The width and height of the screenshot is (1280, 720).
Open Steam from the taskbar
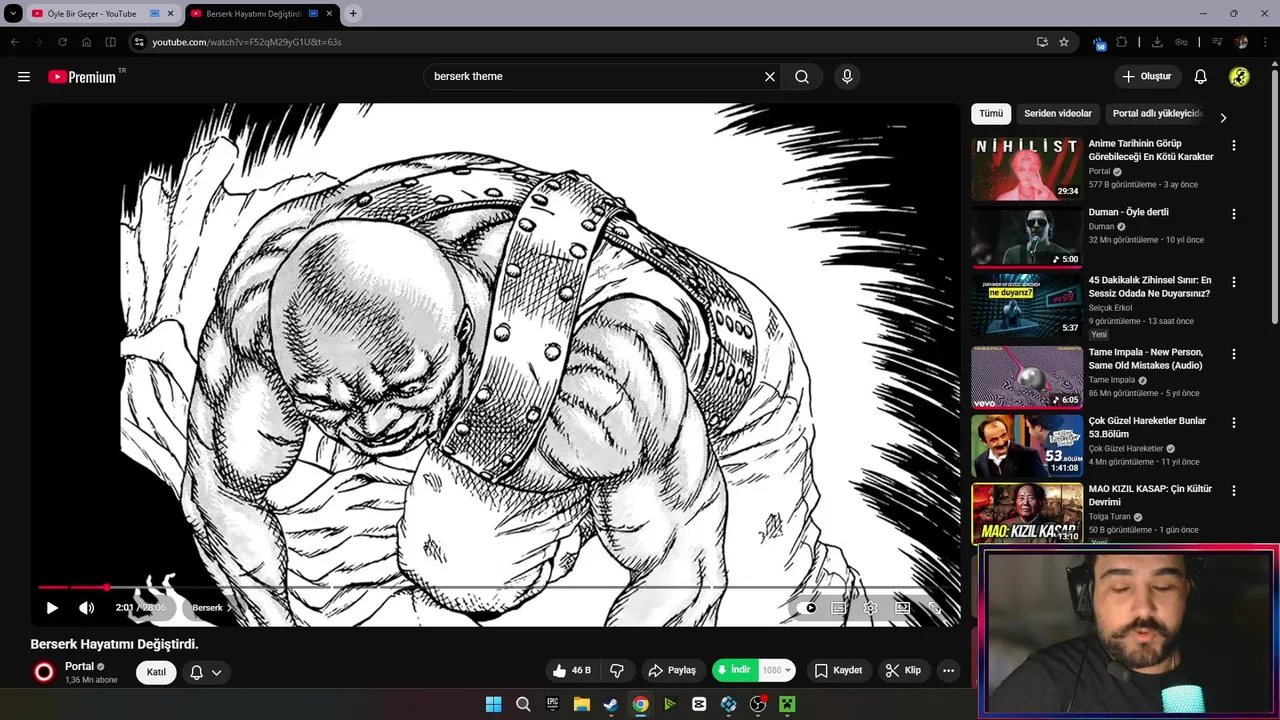(x=611, y=704)
